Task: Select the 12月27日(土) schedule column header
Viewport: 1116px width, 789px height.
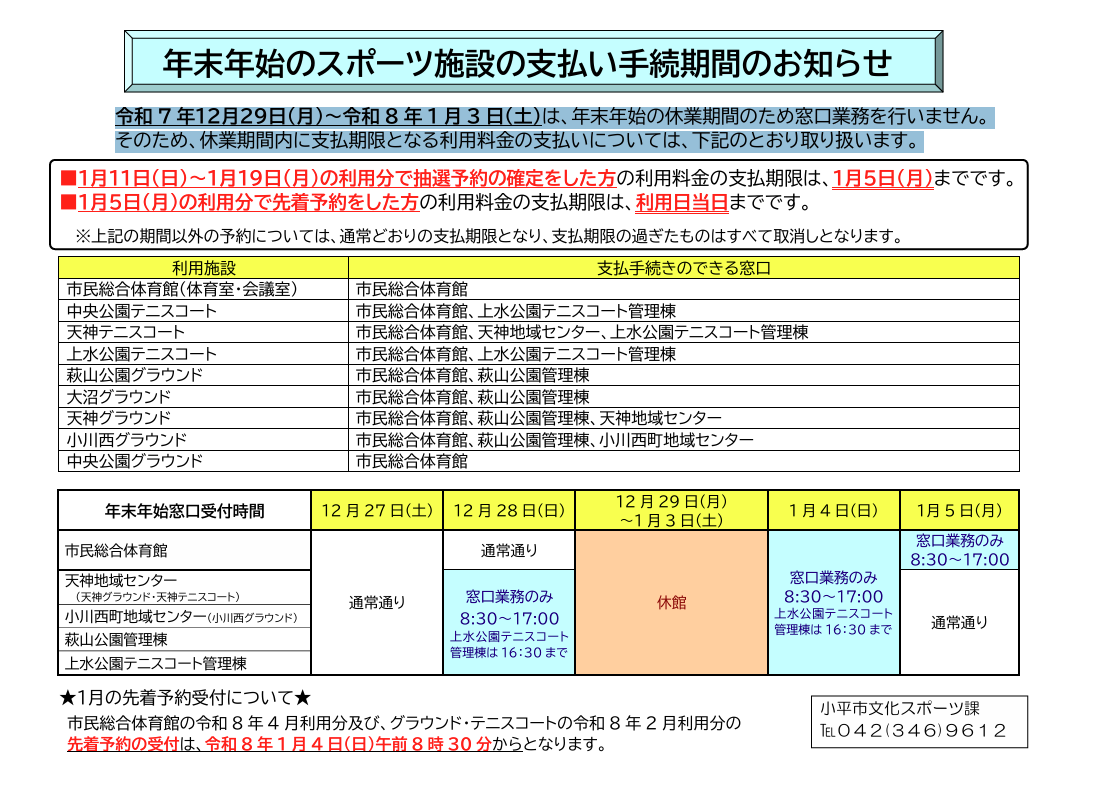Action: 377,510
